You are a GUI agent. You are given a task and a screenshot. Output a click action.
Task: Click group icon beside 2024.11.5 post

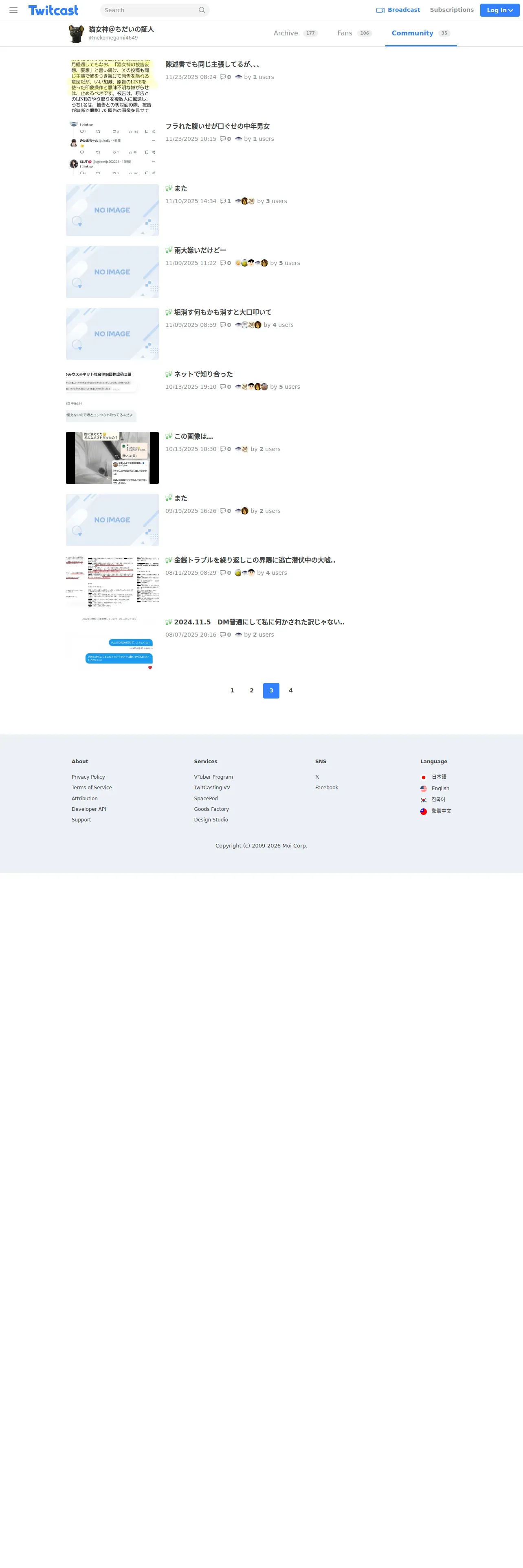point(169,622)
